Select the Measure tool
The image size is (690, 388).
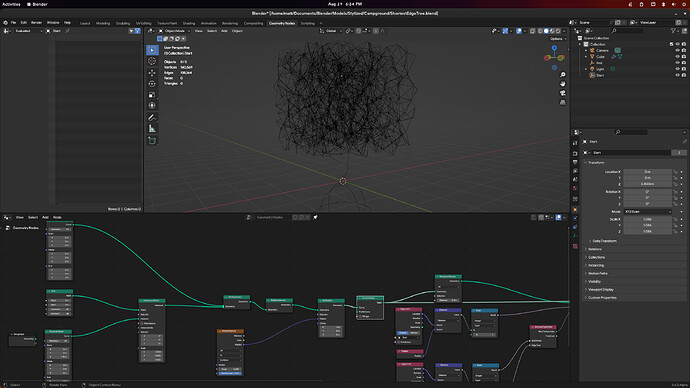pyautogui.click(x=152, y=128)
